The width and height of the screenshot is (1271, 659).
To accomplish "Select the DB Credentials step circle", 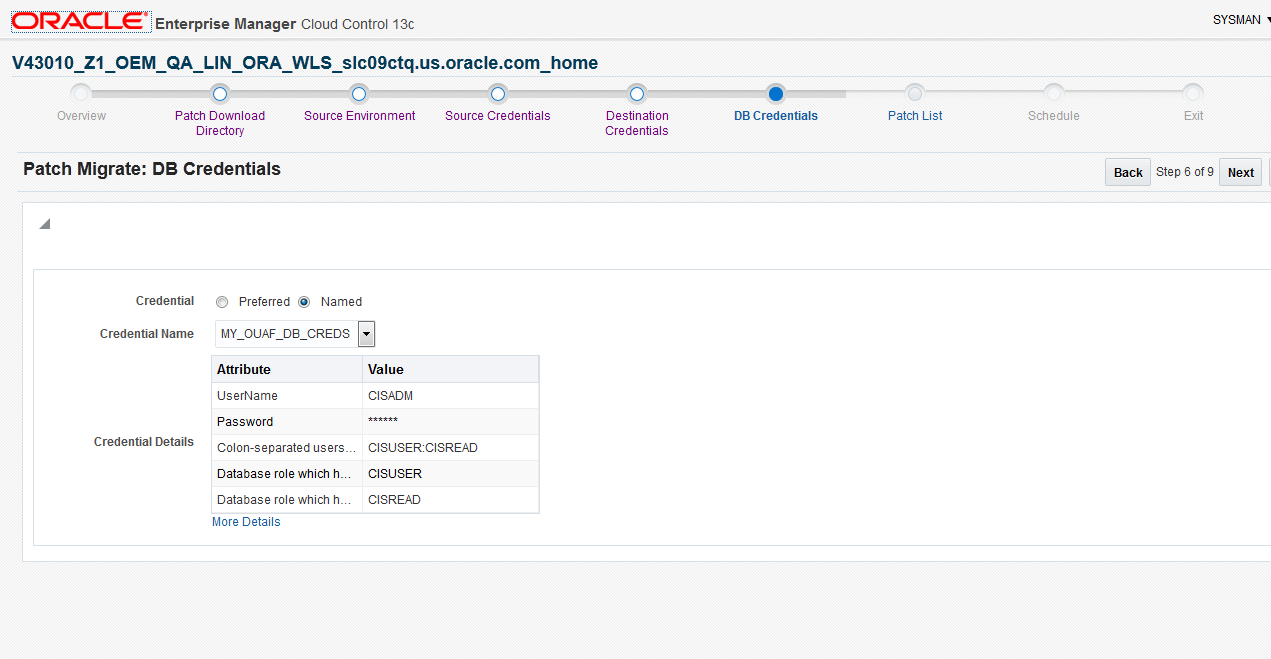I will click(x=775, y=94).
